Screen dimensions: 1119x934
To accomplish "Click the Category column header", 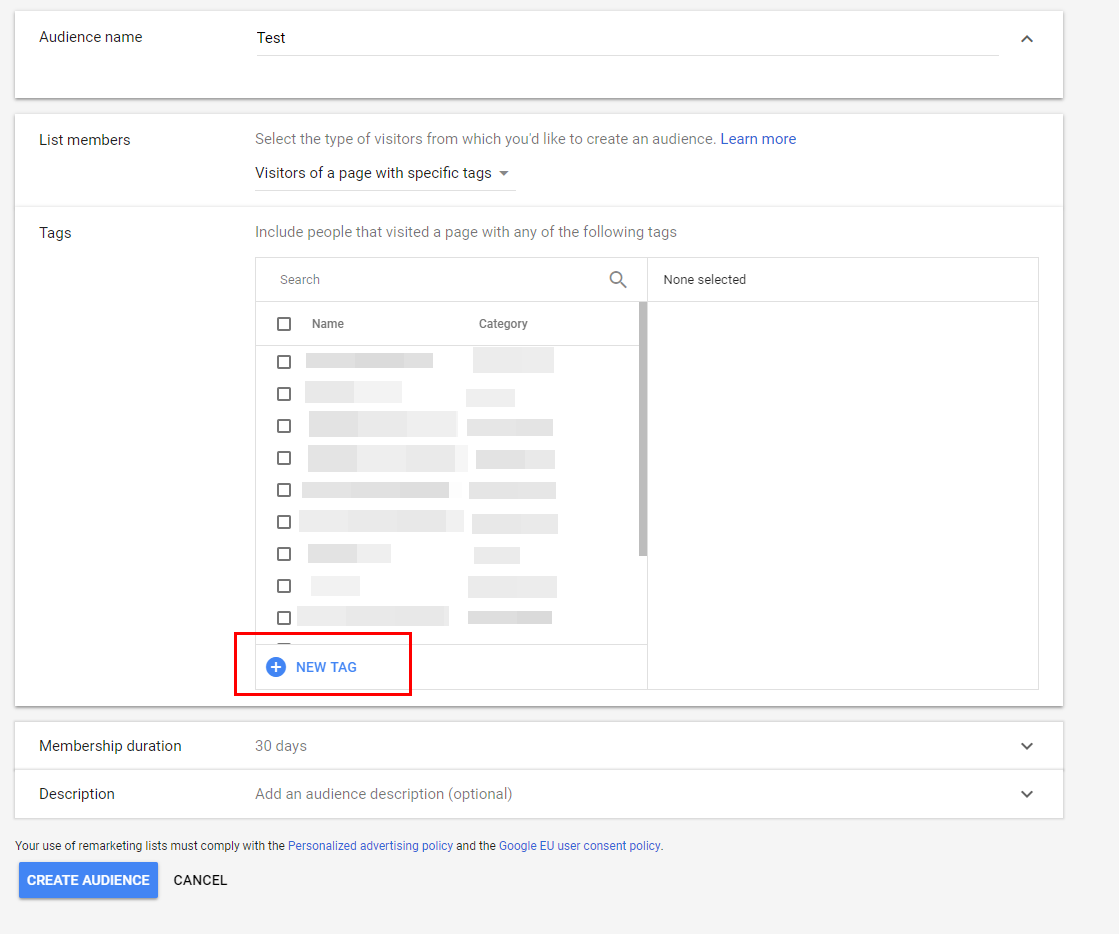I will tap(503, 324).
